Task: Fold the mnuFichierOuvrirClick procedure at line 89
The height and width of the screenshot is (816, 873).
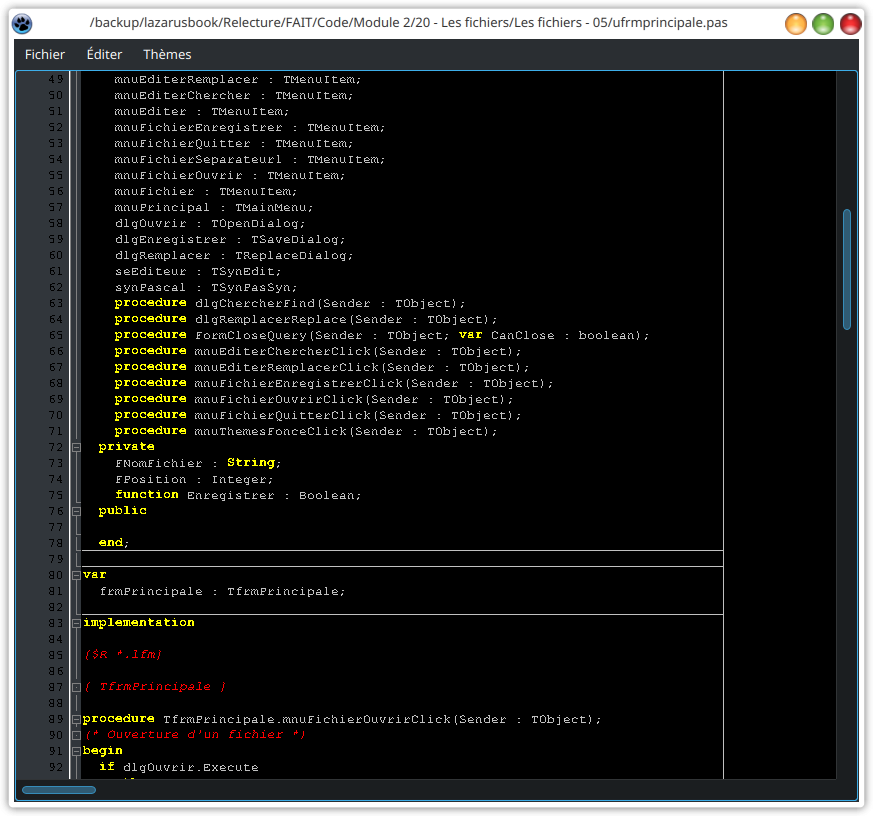Action: tap(76, 719)
